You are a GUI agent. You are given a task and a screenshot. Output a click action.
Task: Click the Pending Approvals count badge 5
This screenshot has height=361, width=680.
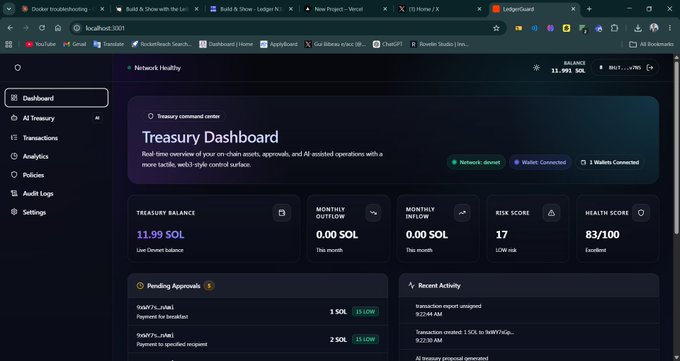click(209, 286)
